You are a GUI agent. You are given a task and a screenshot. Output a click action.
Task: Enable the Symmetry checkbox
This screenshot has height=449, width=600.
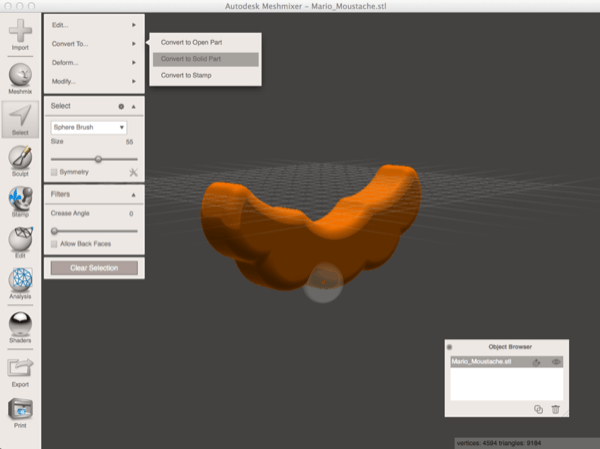click(54, 172)
